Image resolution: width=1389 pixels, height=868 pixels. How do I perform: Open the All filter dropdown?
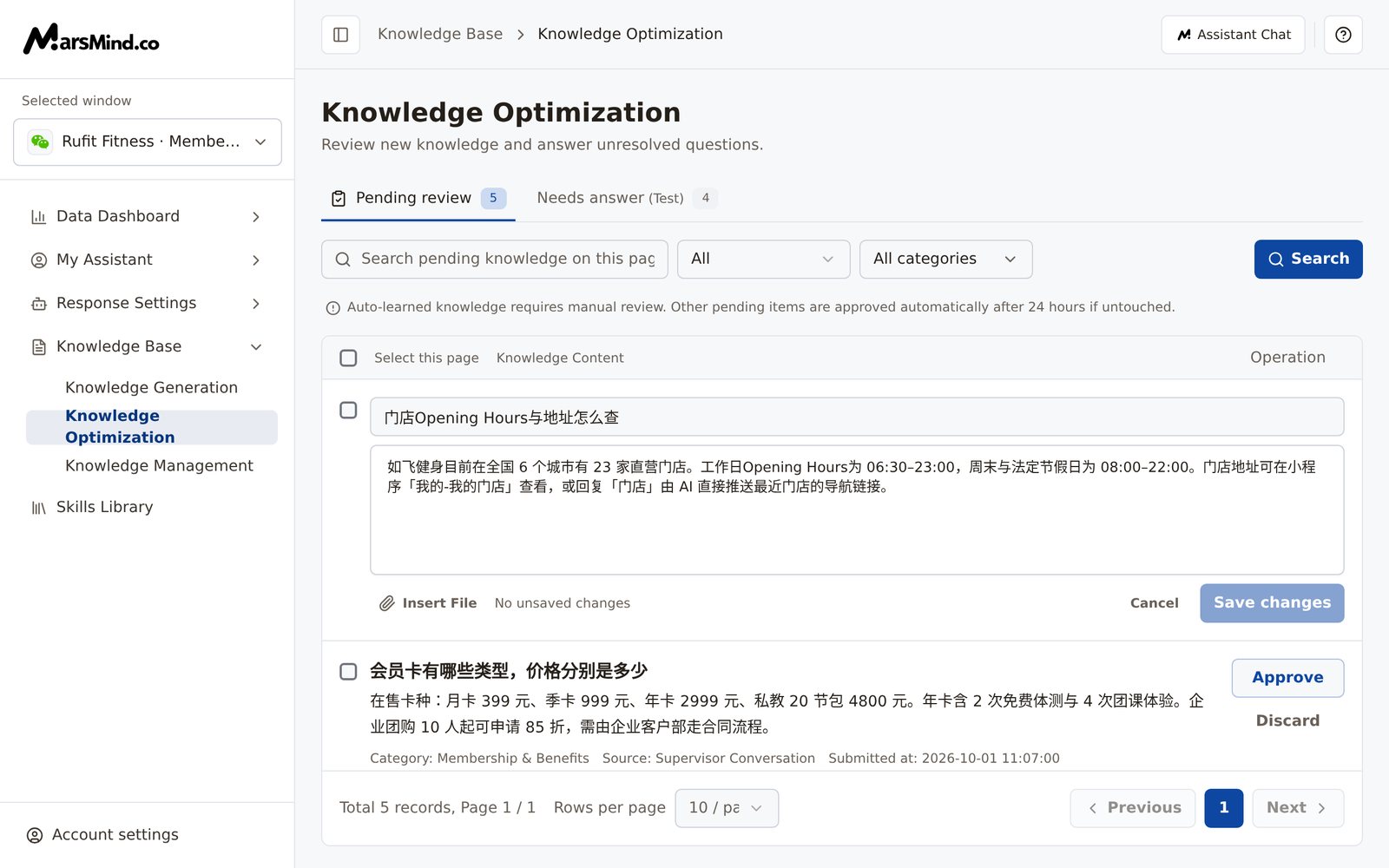point(763,260)
